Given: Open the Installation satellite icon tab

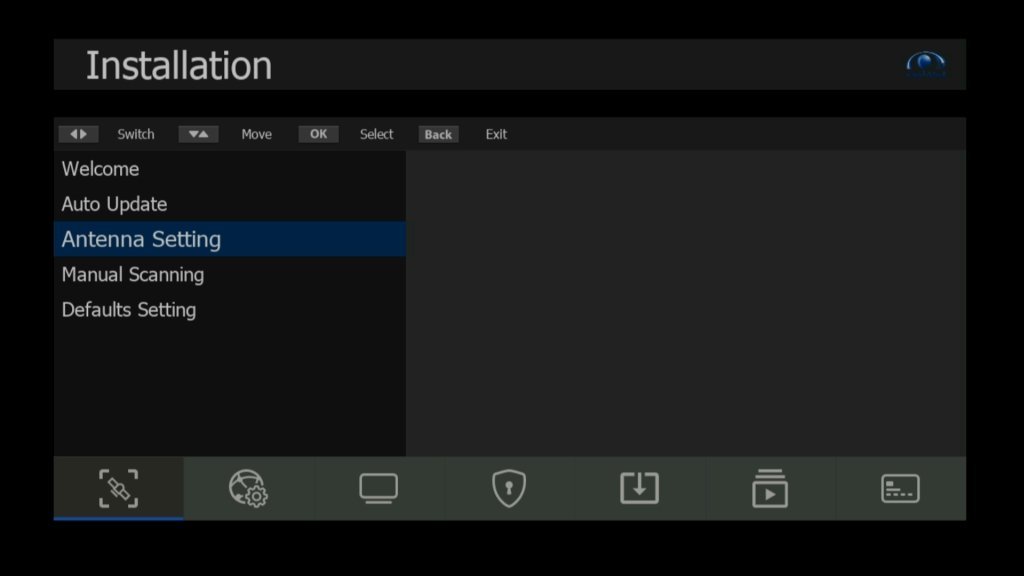Looking at the screenshot, I should point(118,488).
